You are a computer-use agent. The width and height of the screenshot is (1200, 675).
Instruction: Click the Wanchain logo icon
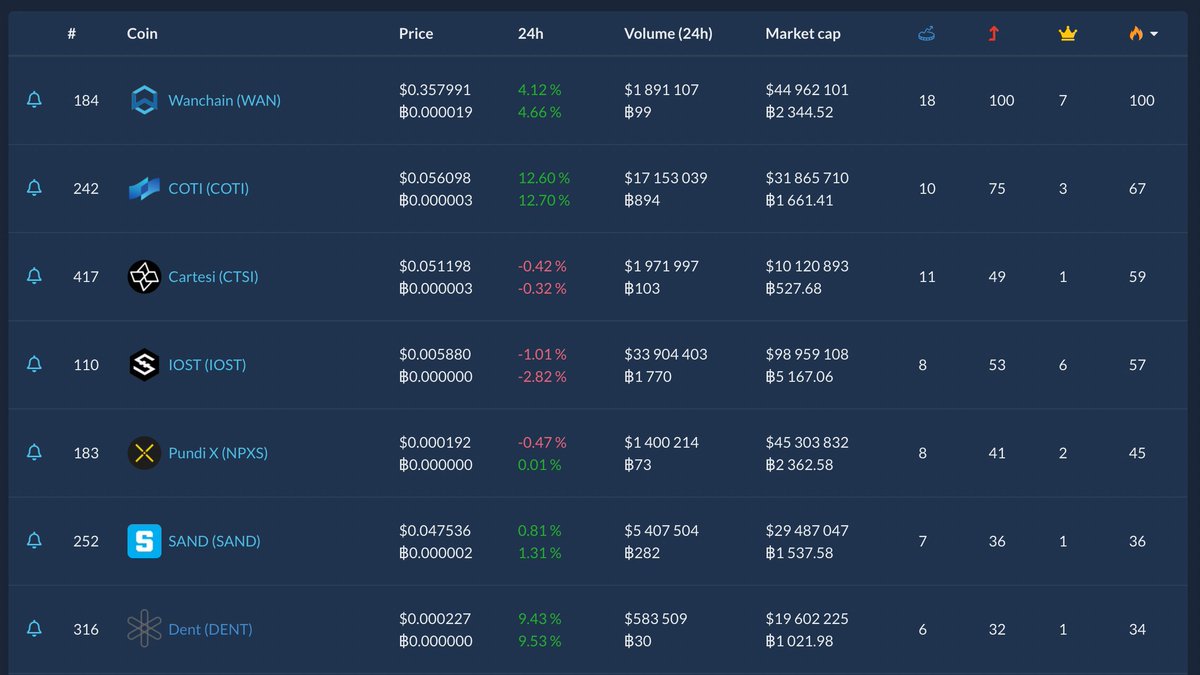point(144,100)
